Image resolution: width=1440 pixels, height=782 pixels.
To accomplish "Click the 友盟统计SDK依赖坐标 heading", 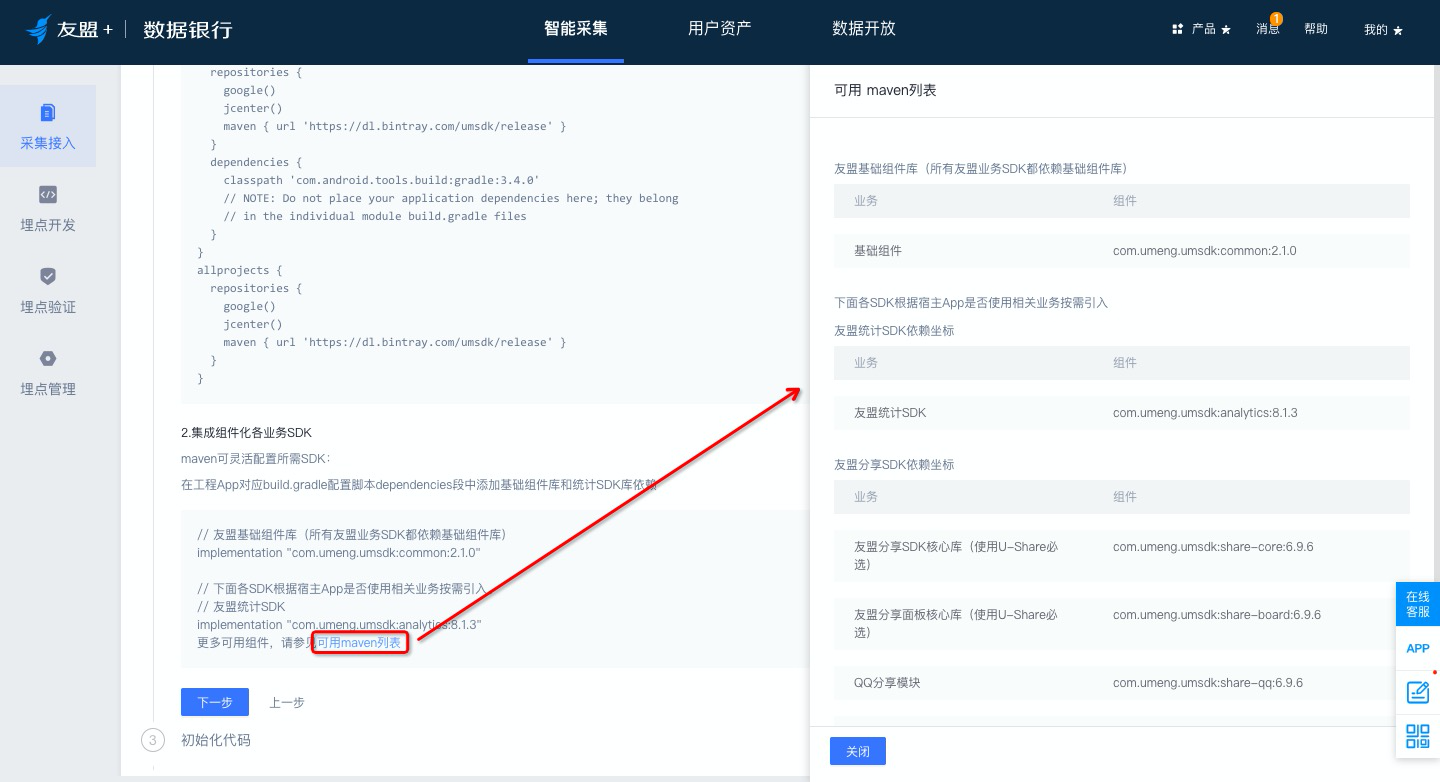I will (x=894, y=331).
